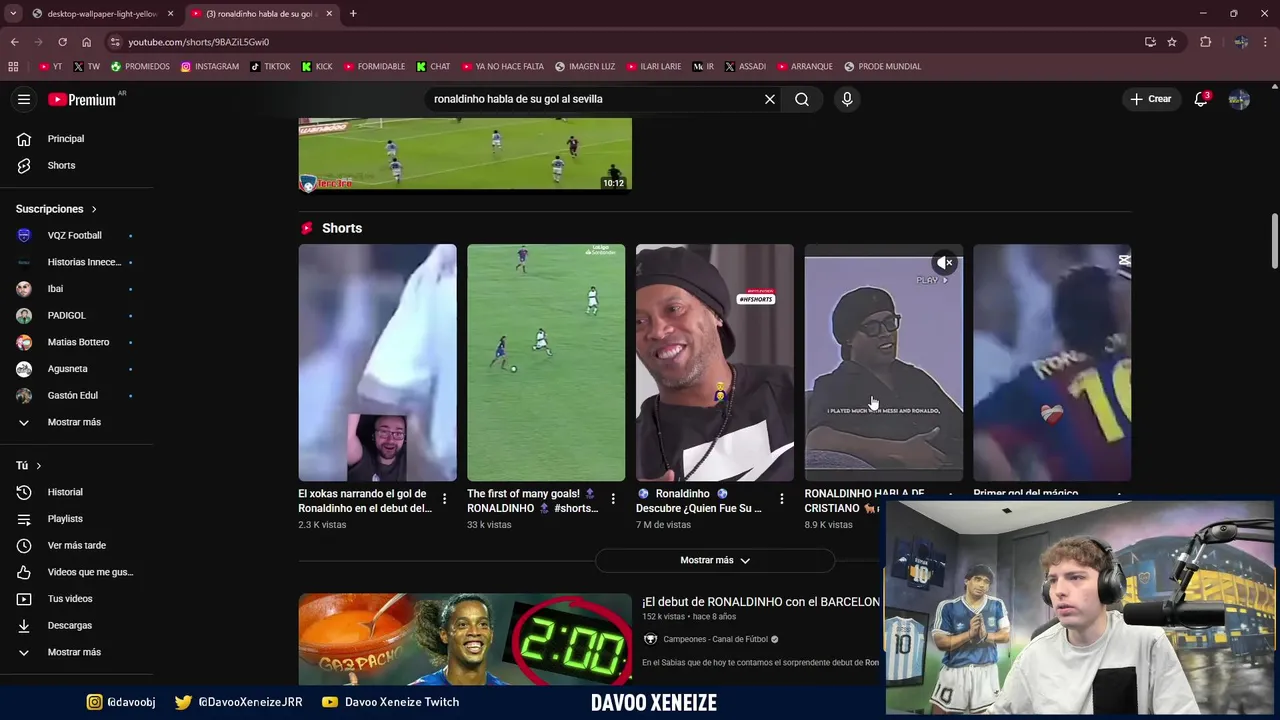Click the browser address bar URL

pos(198,42)
